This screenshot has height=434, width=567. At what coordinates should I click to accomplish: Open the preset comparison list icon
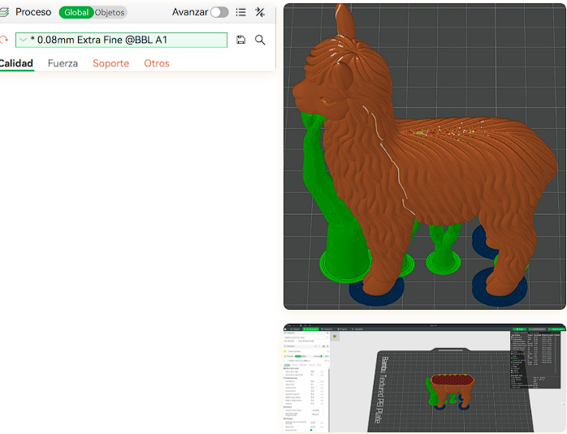tap(241, 12)
